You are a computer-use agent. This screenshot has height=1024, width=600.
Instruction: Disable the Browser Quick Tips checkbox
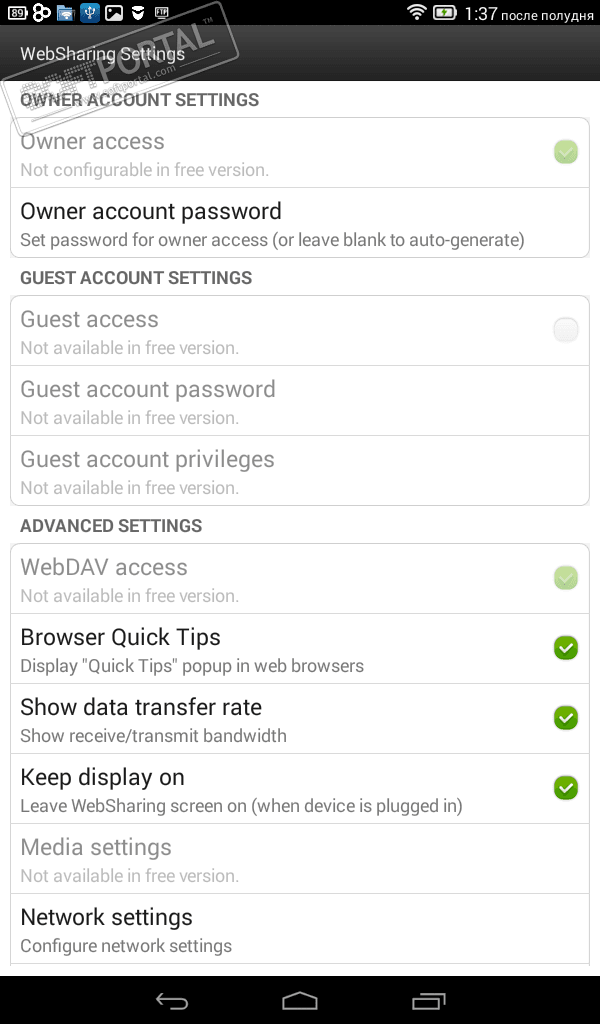point(566,648)
